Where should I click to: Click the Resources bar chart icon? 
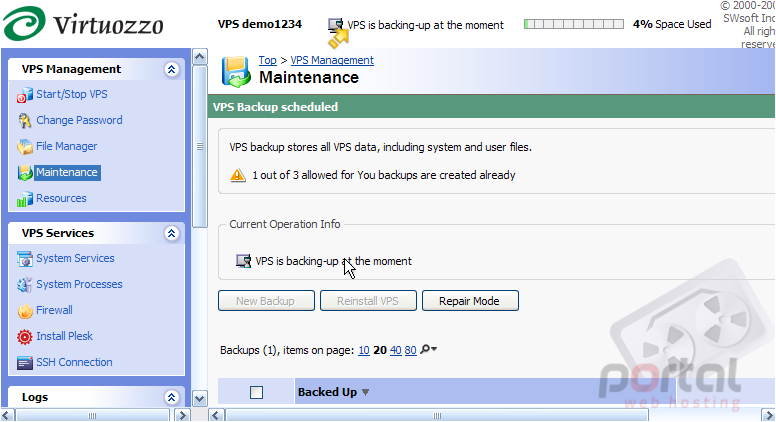coord(25,199)
